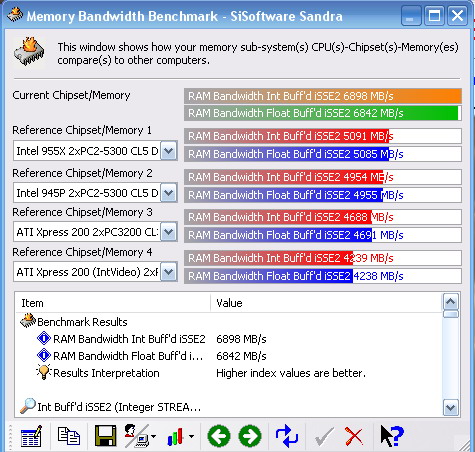This screenshot has height=452, width=475.
Task: Open the ATI Xpress 200 2xPC3200 dropdown
Action: (x=168, y=232)
